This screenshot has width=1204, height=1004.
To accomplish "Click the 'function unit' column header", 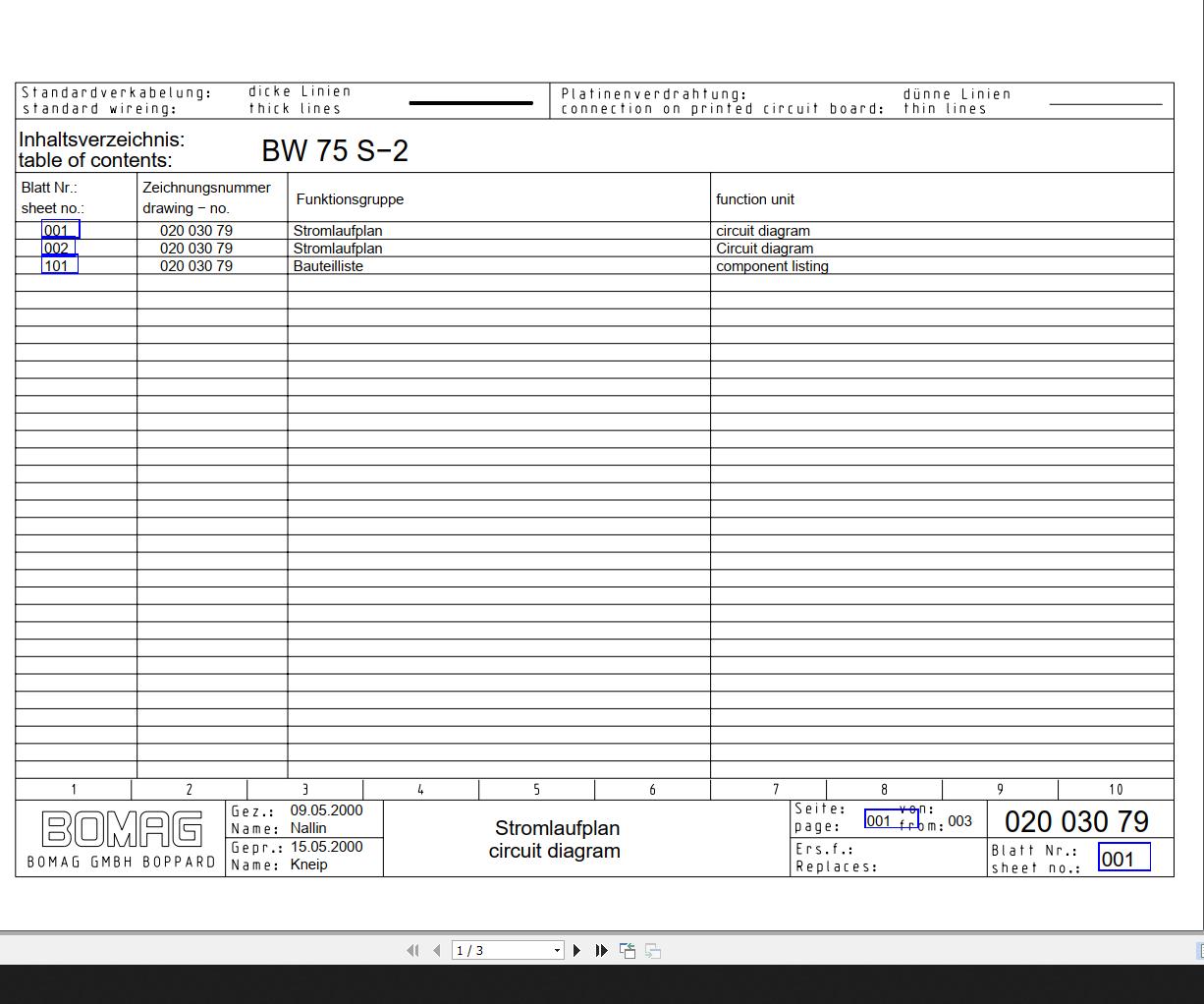I will pos(755,199).
